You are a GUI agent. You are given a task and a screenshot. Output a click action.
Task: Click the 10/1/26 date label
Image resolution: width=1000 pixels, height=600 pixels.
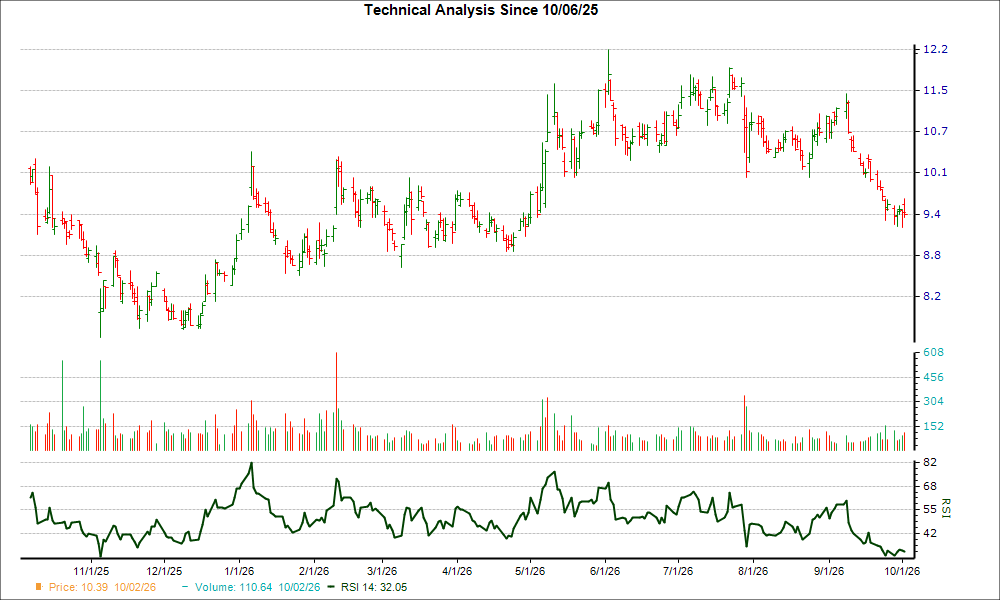901,571
